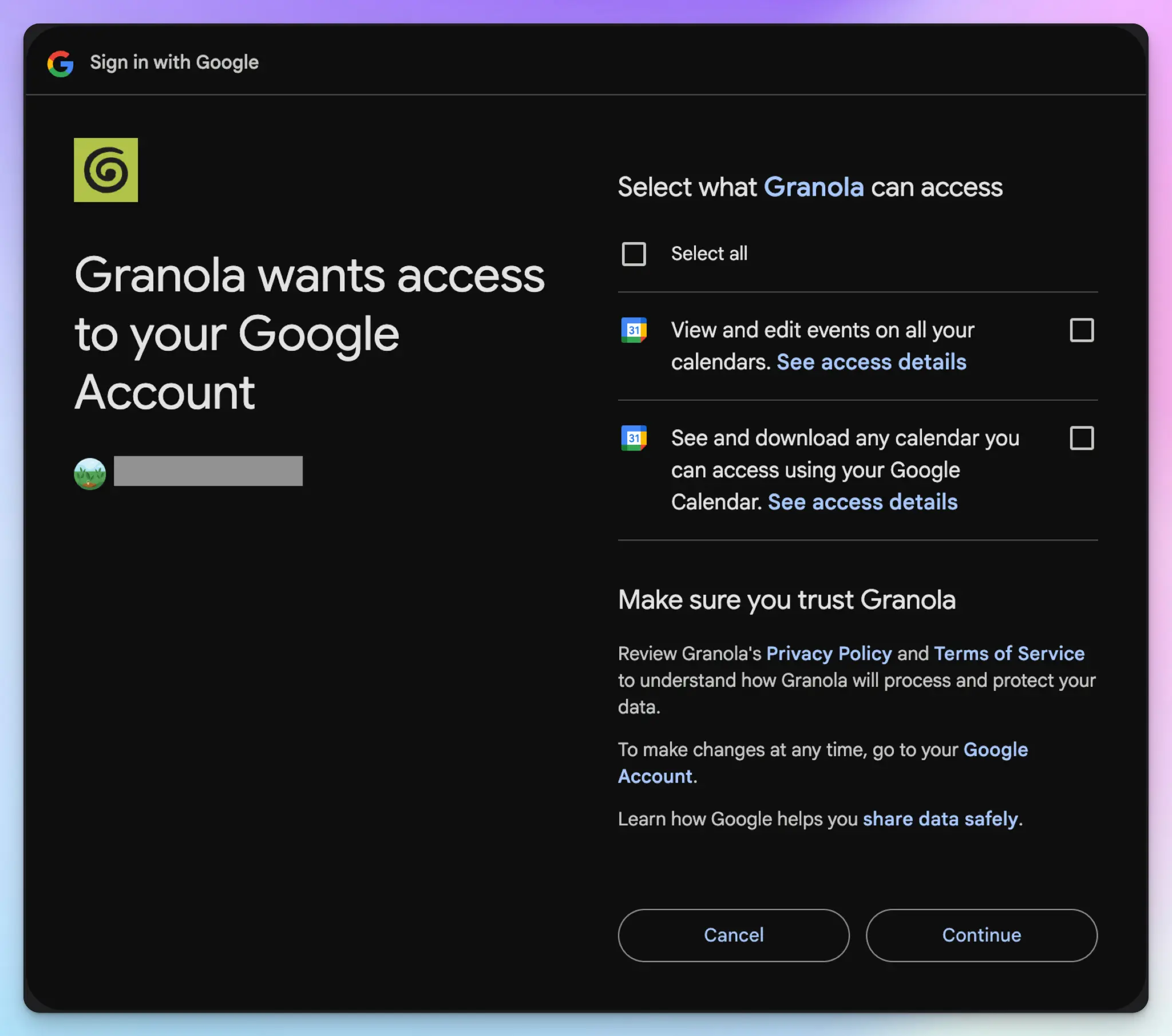Click the Continue button
Image resolution: width=1172 pixels, height=1036 pixels.
[981, 935]
